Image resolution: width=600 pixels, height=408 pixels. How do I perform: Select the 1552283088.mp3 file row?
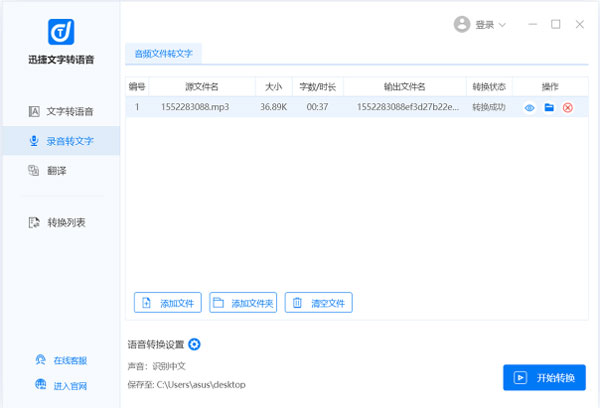pos(300,107)
